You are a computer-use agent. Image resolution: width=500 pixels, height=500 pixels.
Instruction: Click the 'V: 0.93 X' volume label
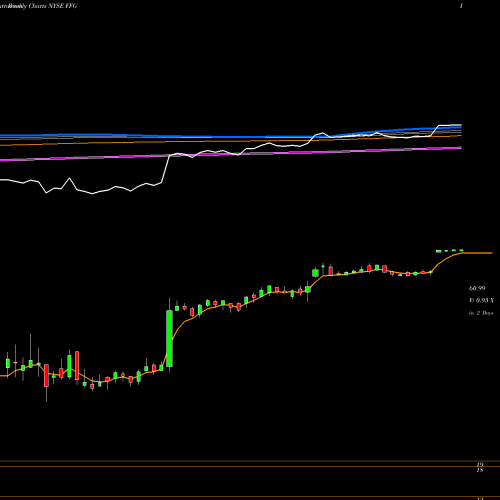click(482, 300)
